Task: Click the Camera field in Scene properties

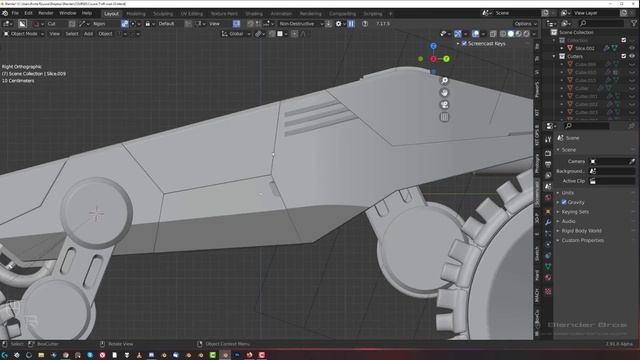Action: click(612, 161)
